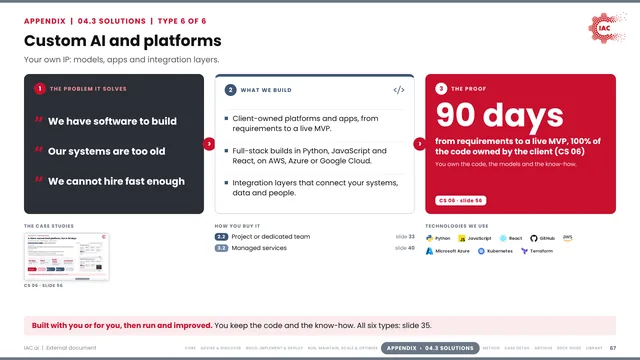The height and width of the screenshot is (360, 640).
Task: Click the 2.2 badge for Project or dedicated team
Action: tap(221, 237)
